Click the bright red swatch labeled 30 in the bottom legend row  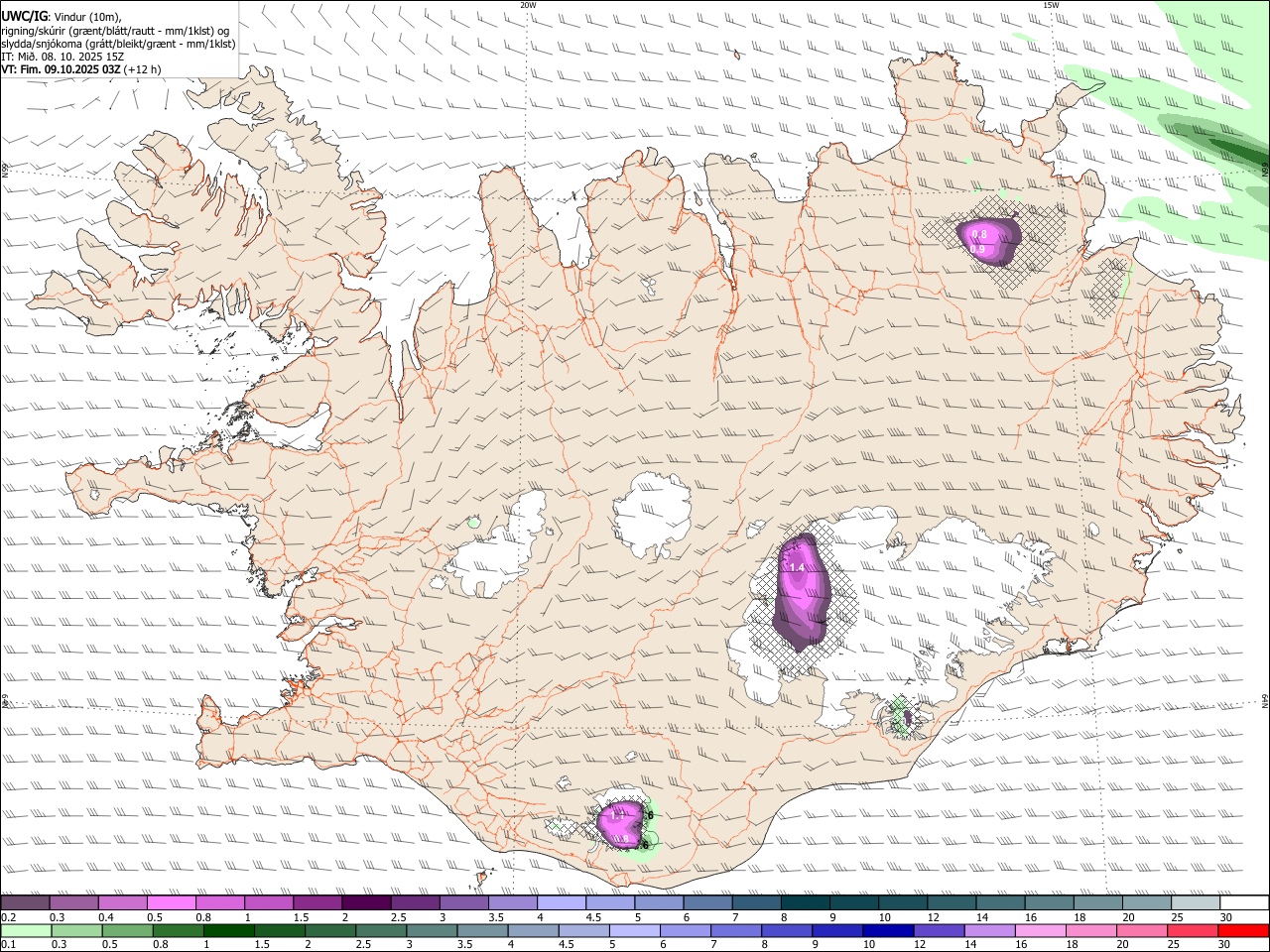pyautogui.click(x=1242, y=931)
